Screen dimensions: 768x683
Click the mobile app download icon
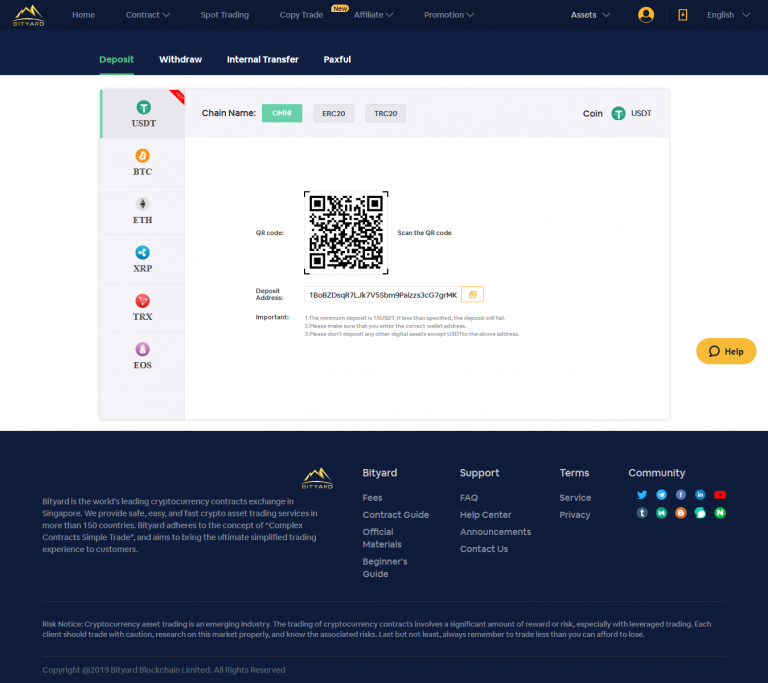pos(682,15)
